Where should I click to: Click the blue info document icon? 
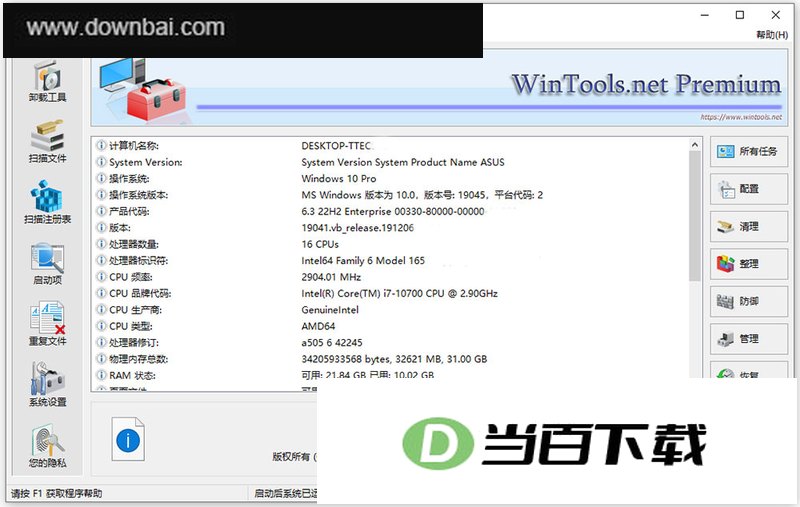pos(128,439)
